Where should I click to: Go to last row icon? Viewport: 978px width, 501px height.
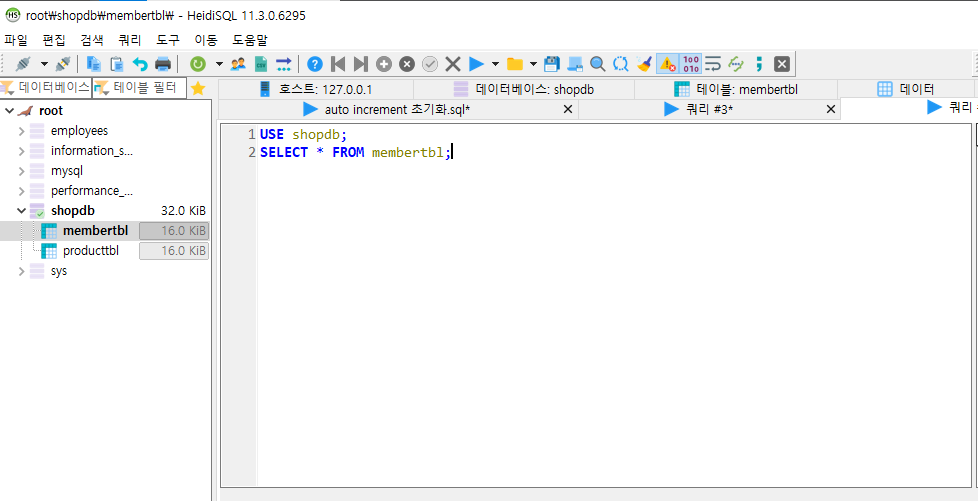361,64
